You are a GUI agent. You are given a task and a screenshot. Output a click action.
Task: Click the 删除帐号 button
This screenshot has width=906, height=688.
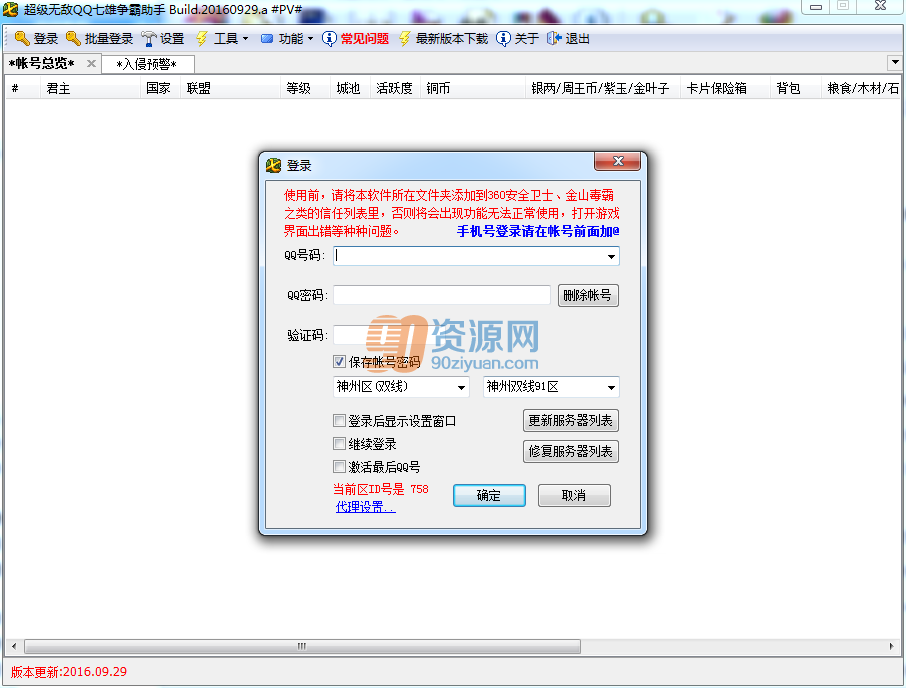(588, 295)
